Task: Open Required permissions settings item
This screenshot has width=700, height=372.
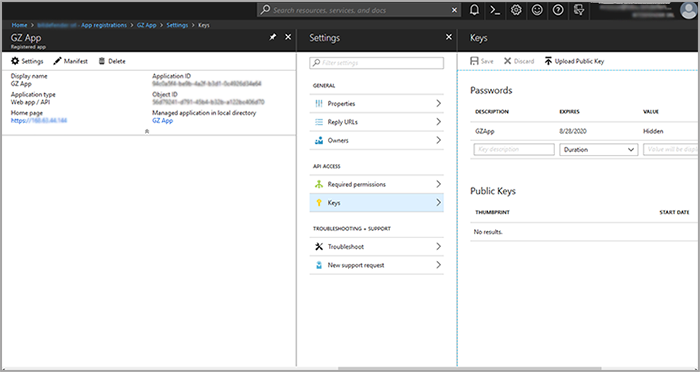Action: [x=376, y=184]
